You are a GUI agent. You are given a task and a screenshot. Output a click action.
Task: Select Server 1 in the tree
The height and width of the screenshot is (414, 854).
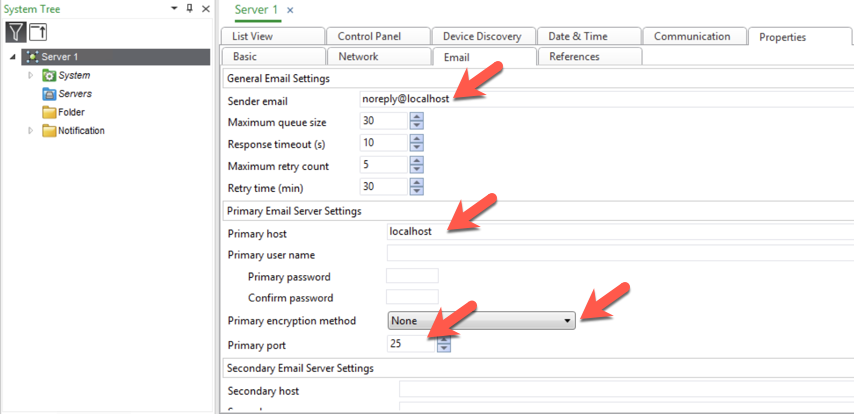coord(115,57)
